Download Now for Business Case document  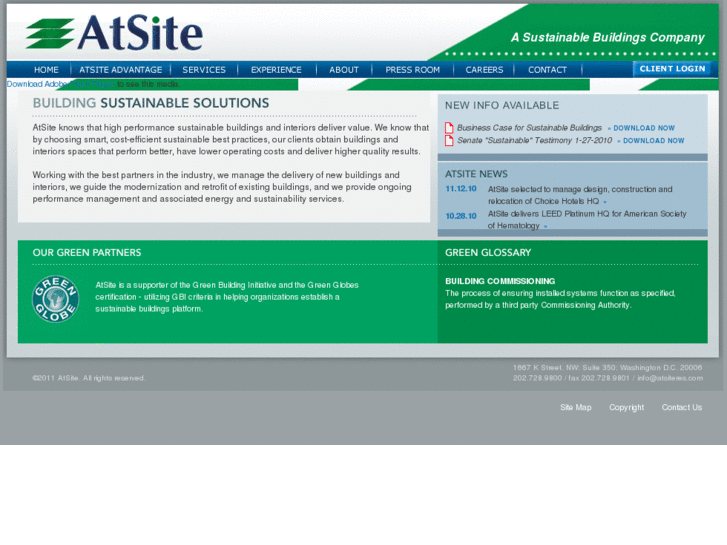pyautogui.click(x=644, y=128)
